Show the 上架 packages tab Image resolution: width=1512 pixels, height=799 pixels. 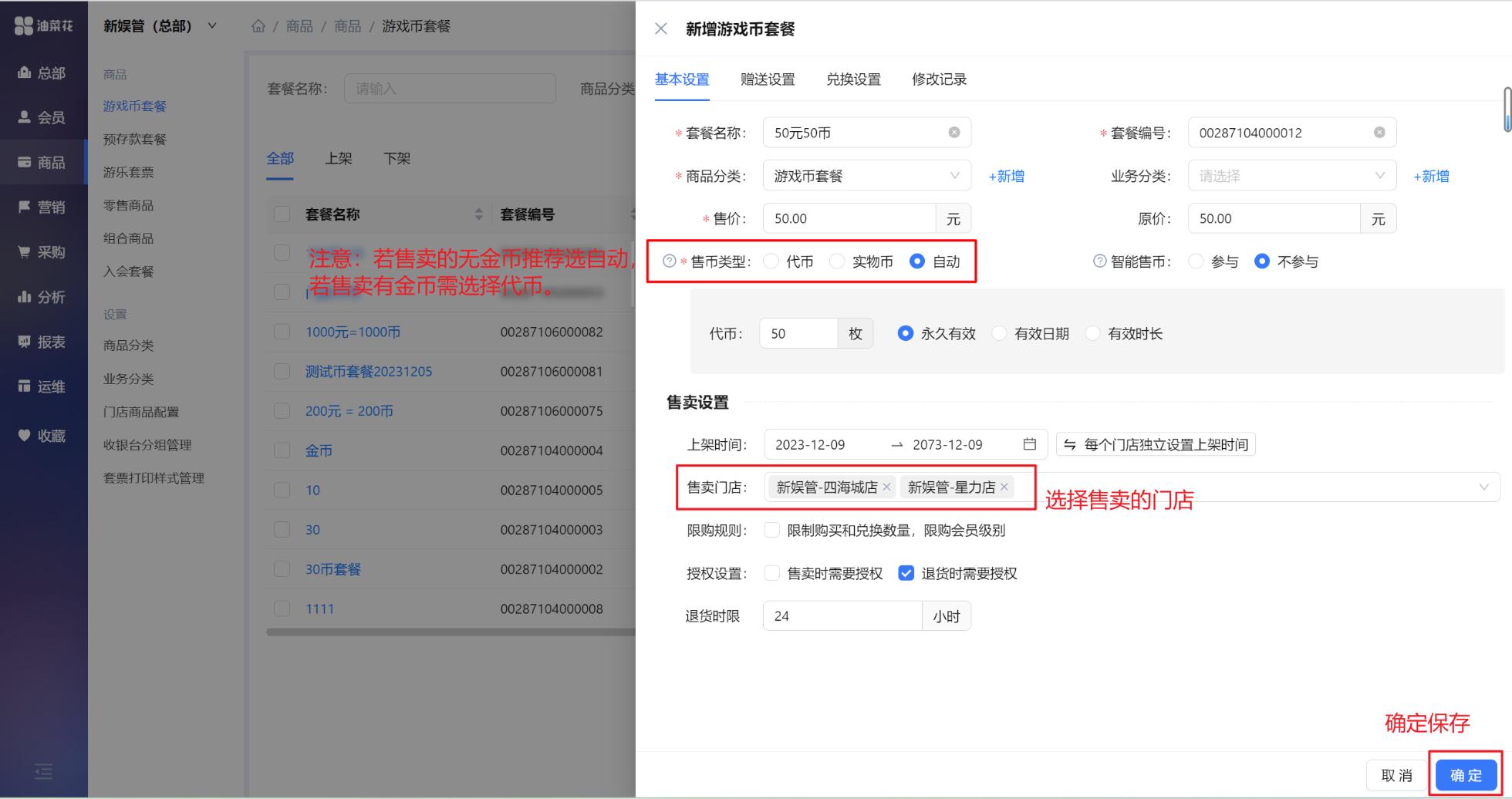coord(339,158)
